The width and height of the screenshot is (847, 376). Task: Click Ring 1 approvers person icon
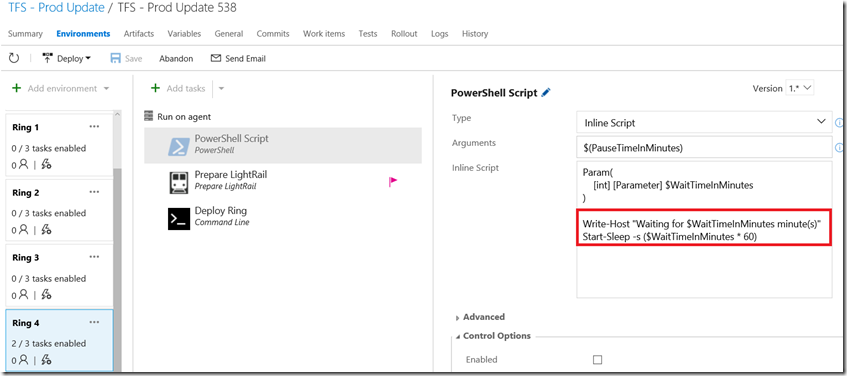[x=23, y=165]
